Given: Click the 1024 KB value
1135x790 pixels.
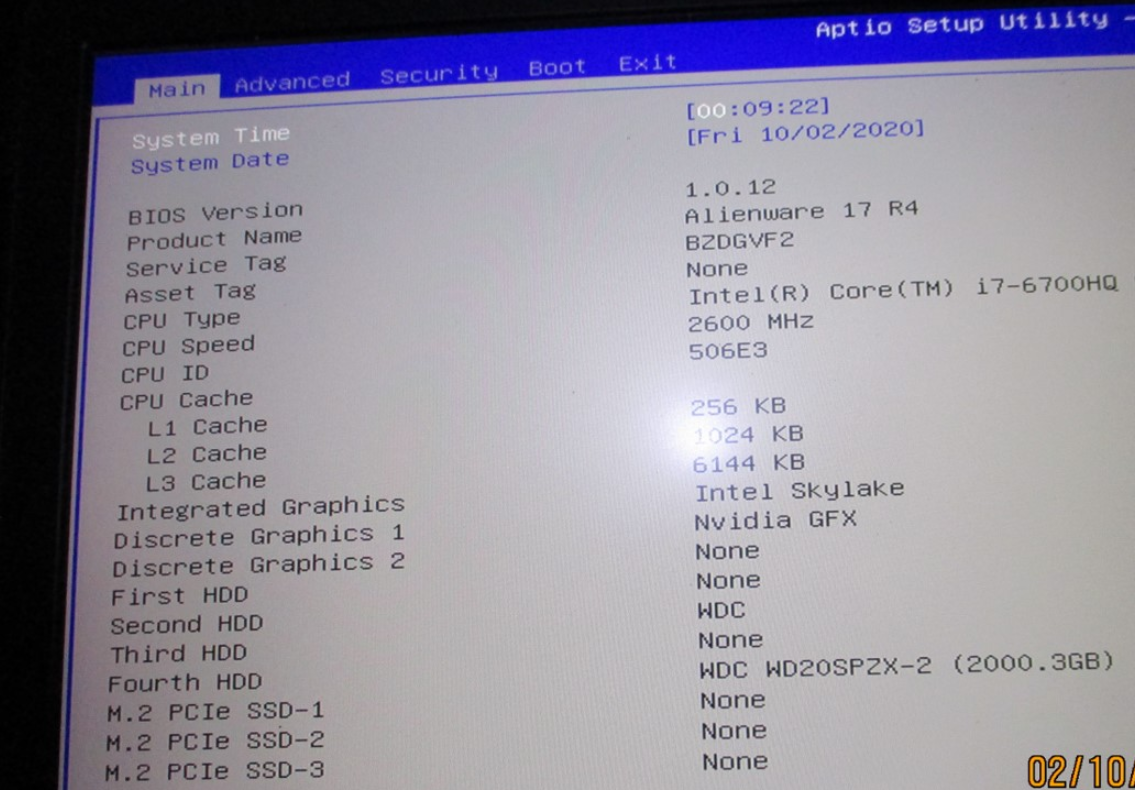Looking at the screenshot, I should coord(748,434).
